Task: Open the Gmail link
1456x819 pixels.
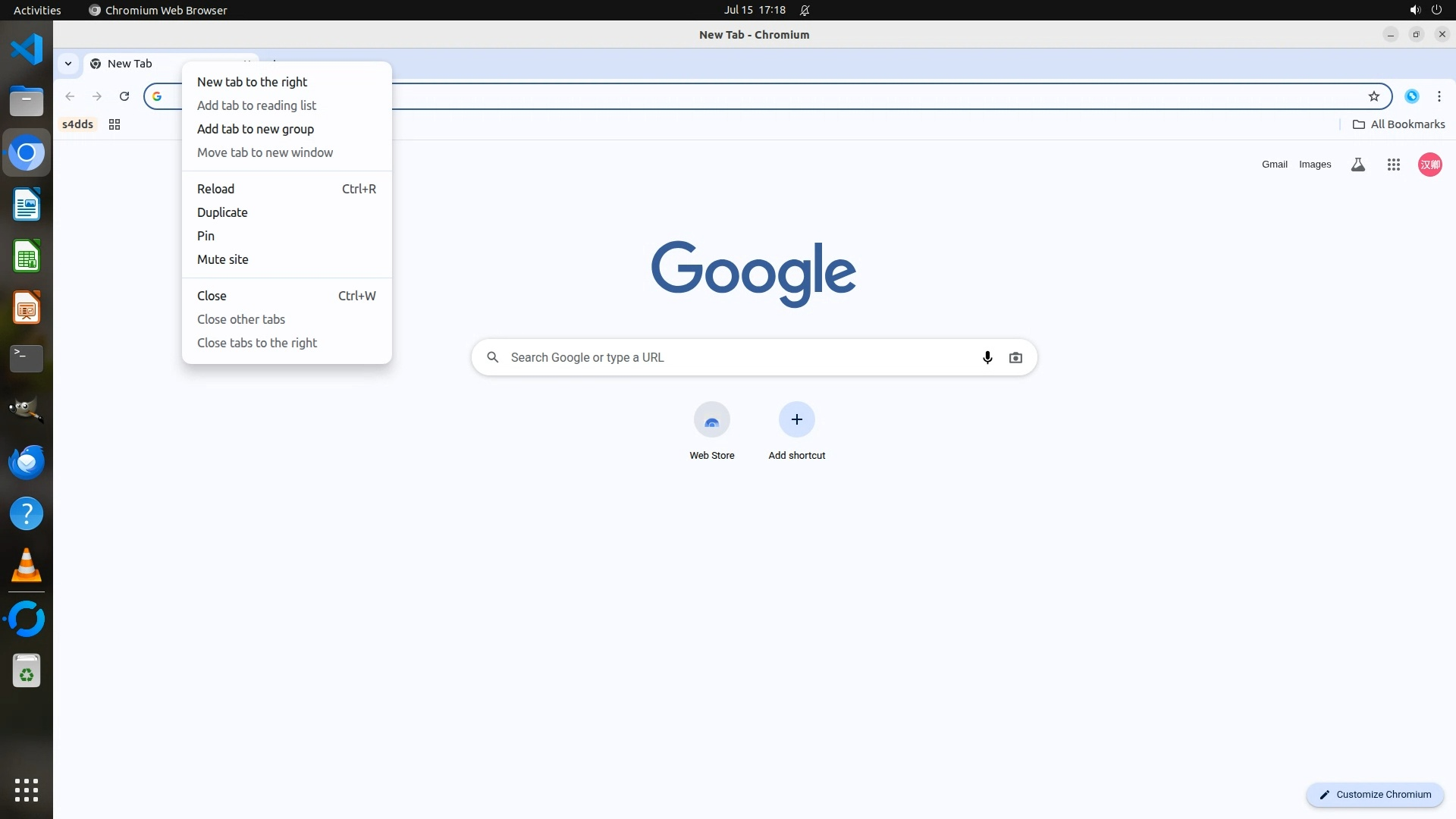Action: click(1274, 165)
